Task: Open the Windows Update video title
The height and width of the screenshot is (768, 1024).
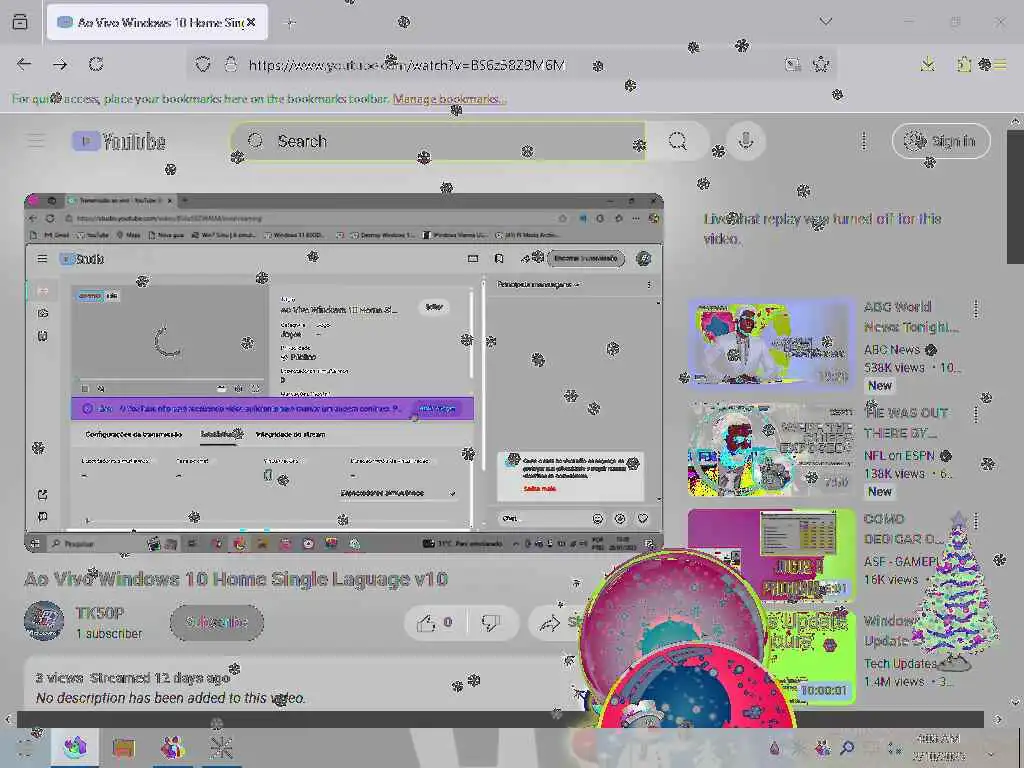Action: click(x=888, y=630)
